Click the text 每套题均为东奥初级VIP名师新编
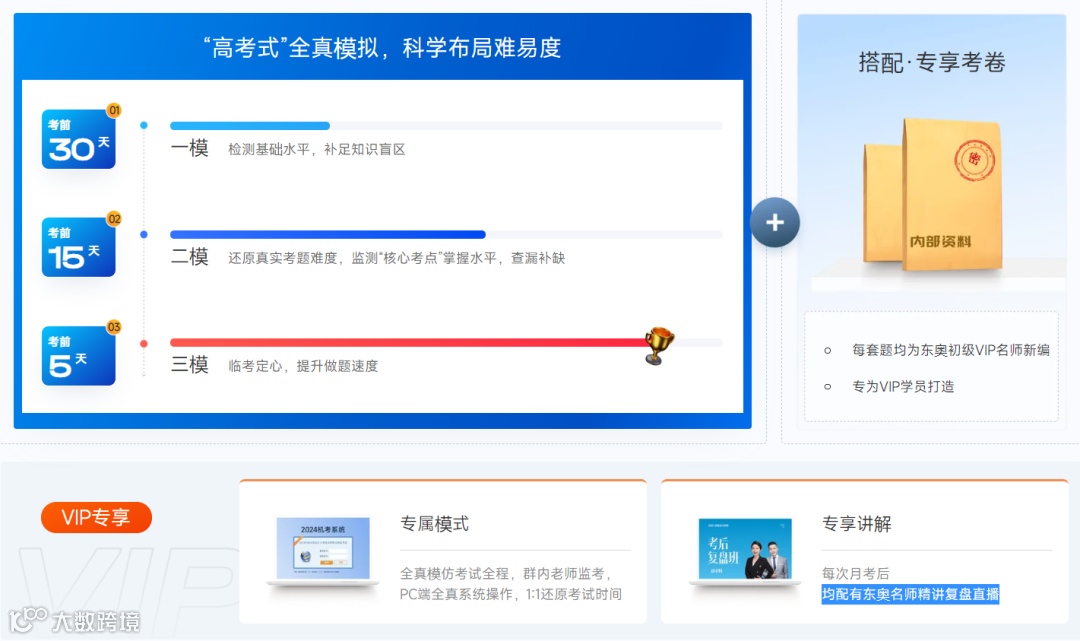The image size is (1080, 641). tap(951, 350)
